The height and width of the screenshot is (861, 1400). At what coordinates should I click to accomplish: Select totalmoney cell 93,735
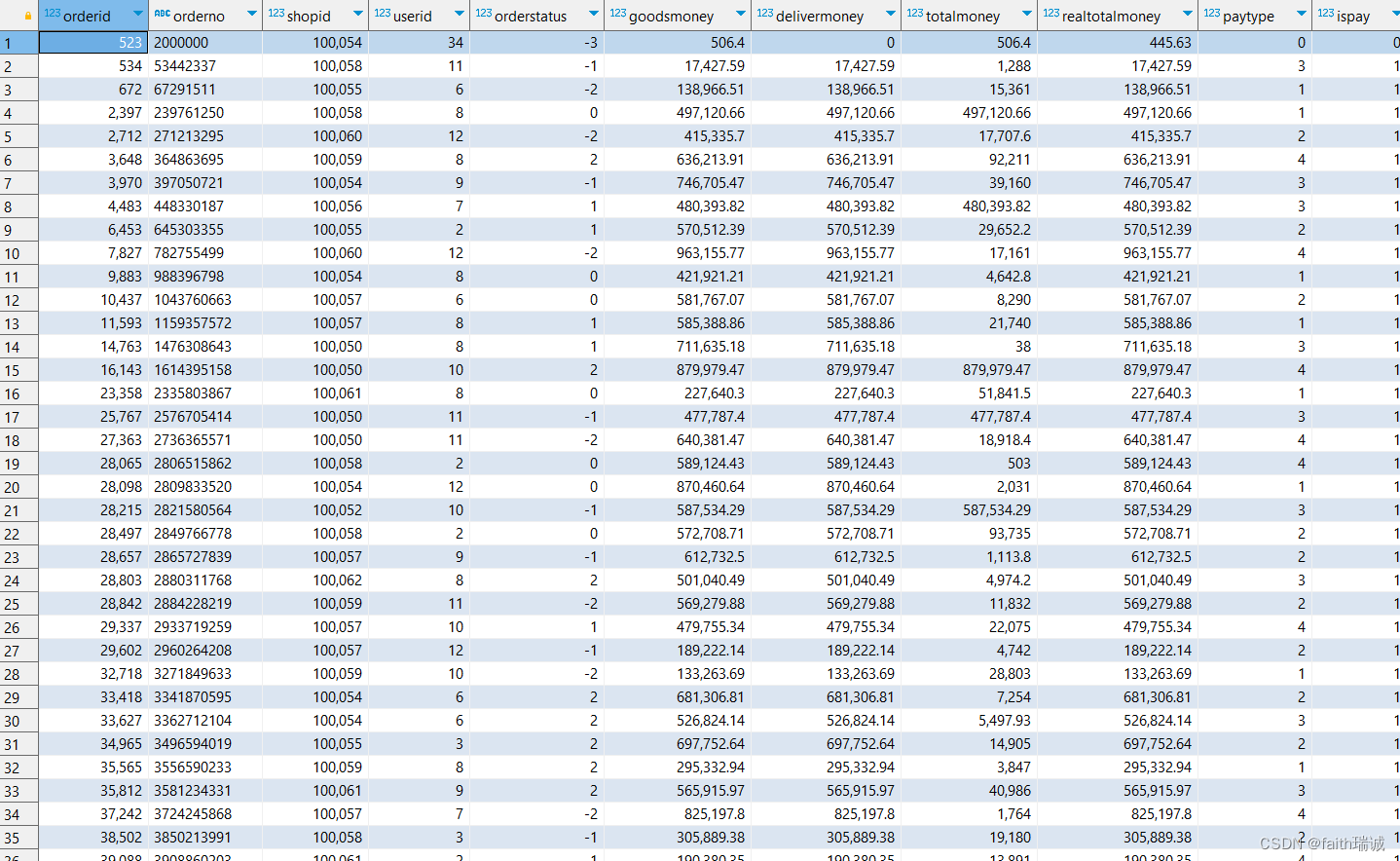click(970, 534)
